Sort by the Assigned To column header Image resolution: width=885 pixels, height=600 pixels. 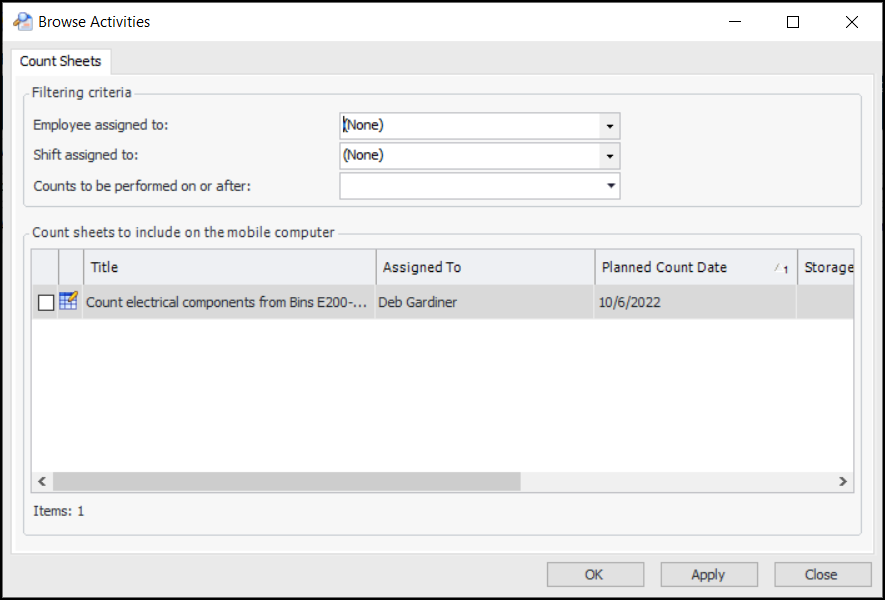coord(485,268)
